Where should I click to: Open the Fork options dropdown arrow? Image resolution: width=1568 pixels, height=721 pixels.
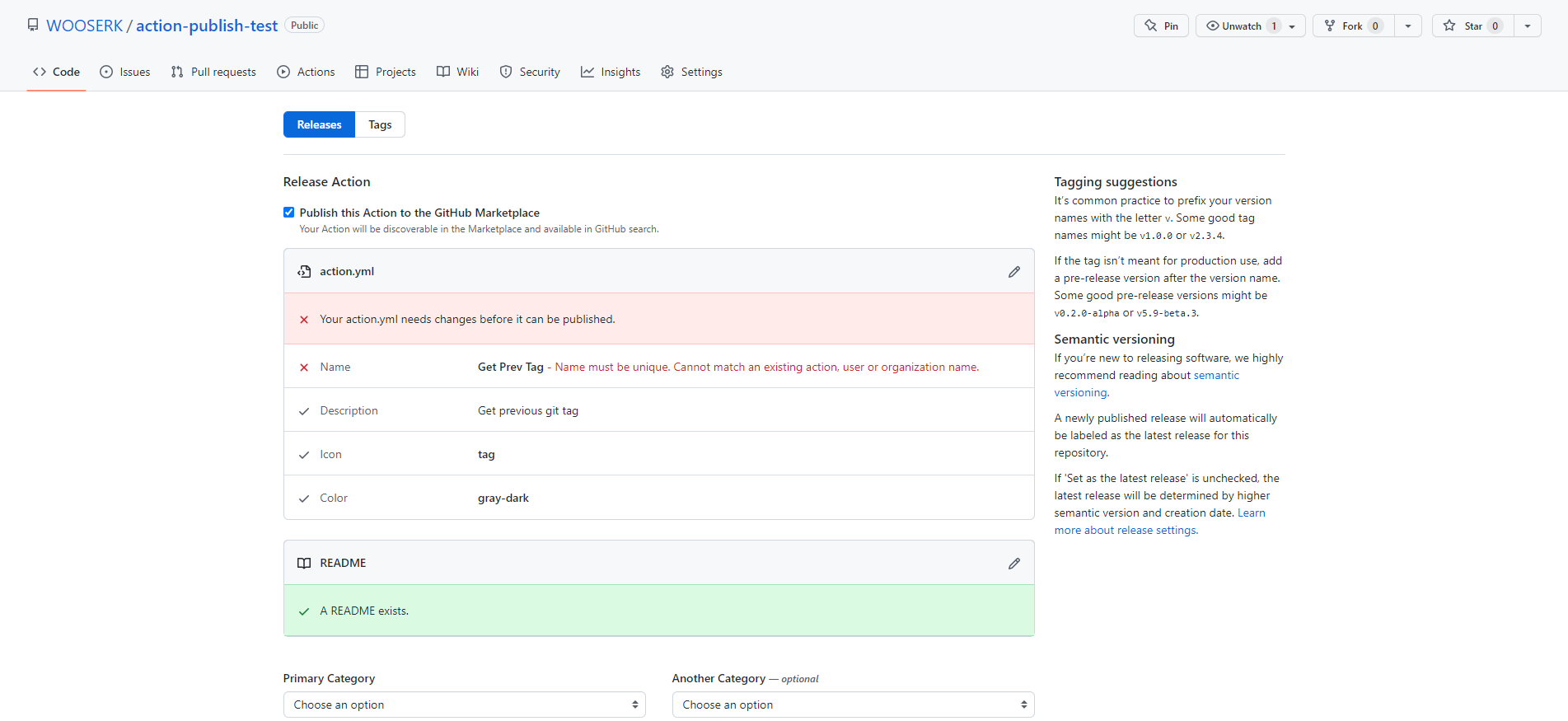(1408, 26)
